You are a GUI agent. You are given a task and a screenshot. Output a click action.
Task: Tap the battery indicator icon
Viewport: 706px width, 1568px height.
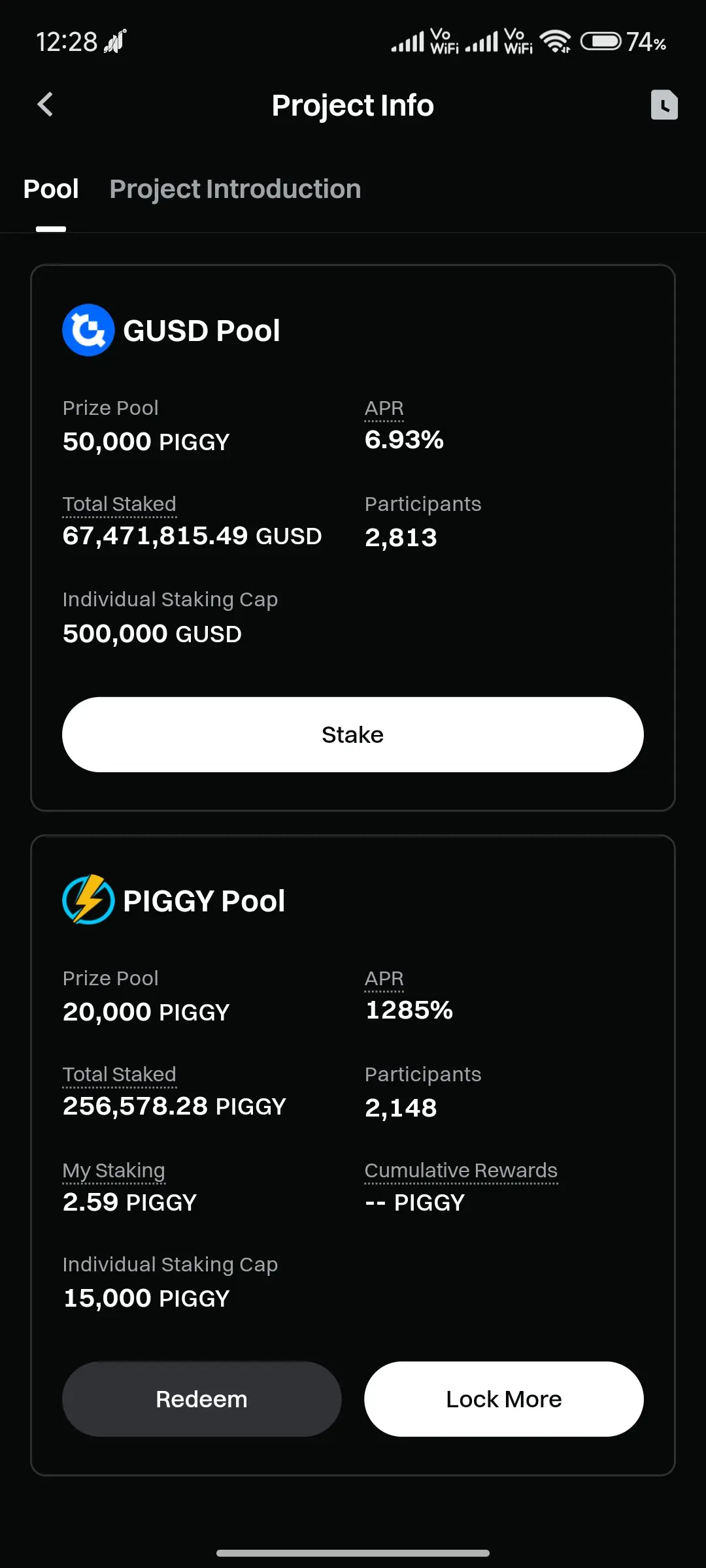pos(601,42)
